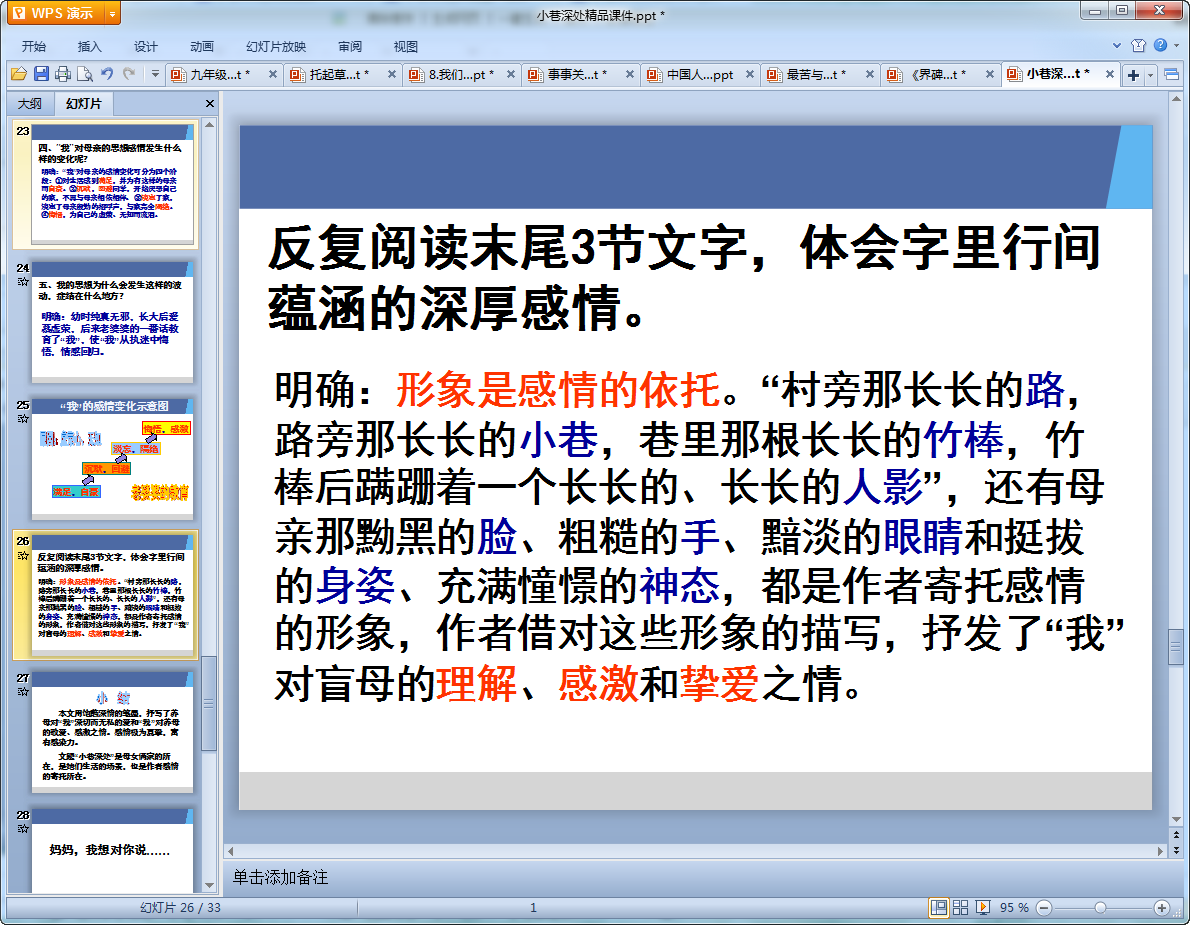Open a file with the folder icon

tap(19, 74)
